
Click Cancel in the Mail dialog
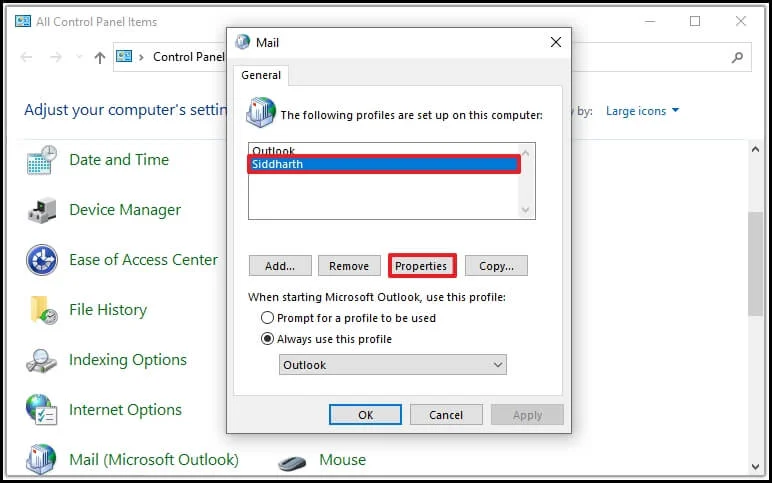point(446,415)
